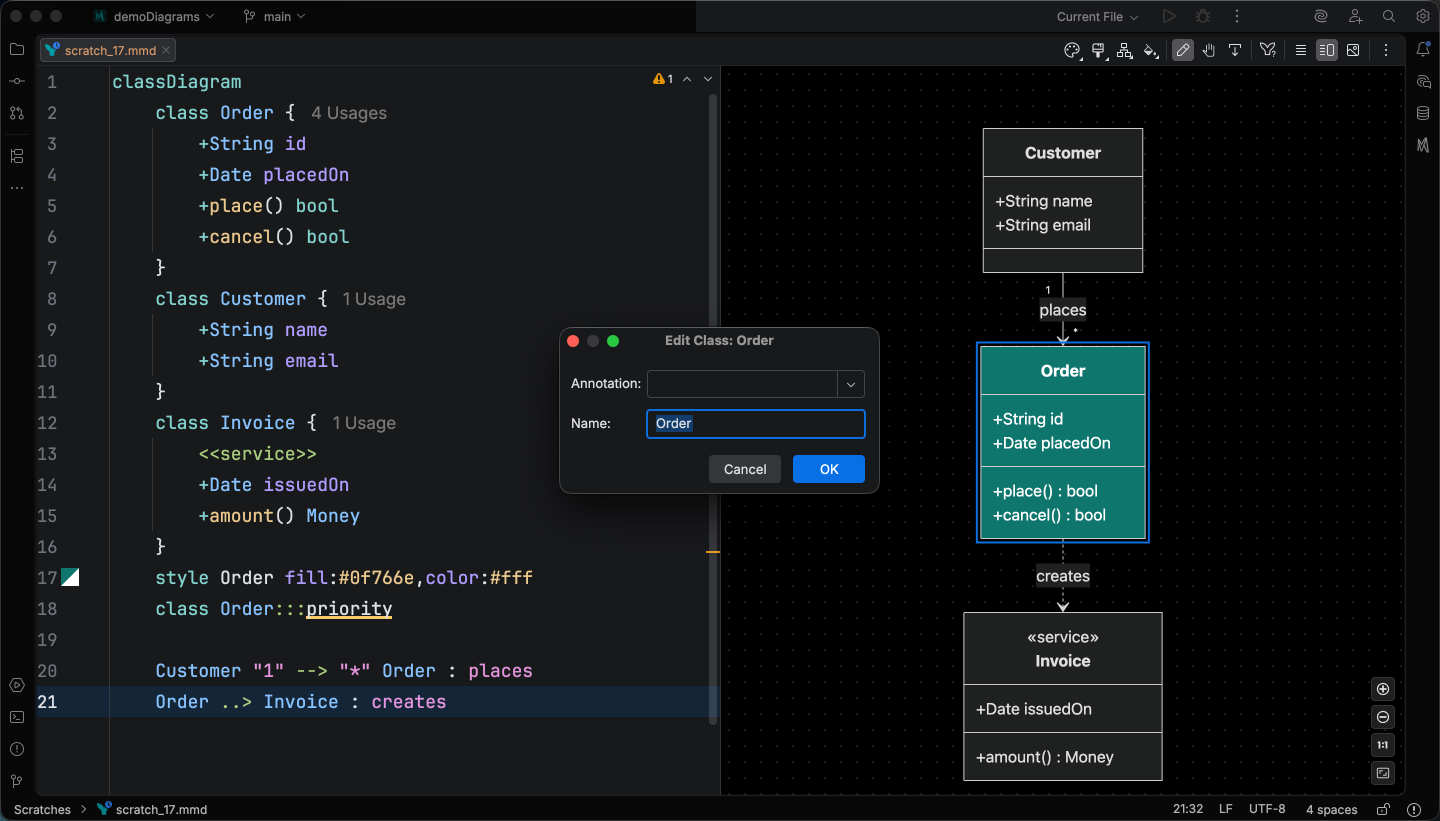Open the hierarchy layout icon
The width and height of the screenshot is (1440, 821).
[x=1125, y=50]
